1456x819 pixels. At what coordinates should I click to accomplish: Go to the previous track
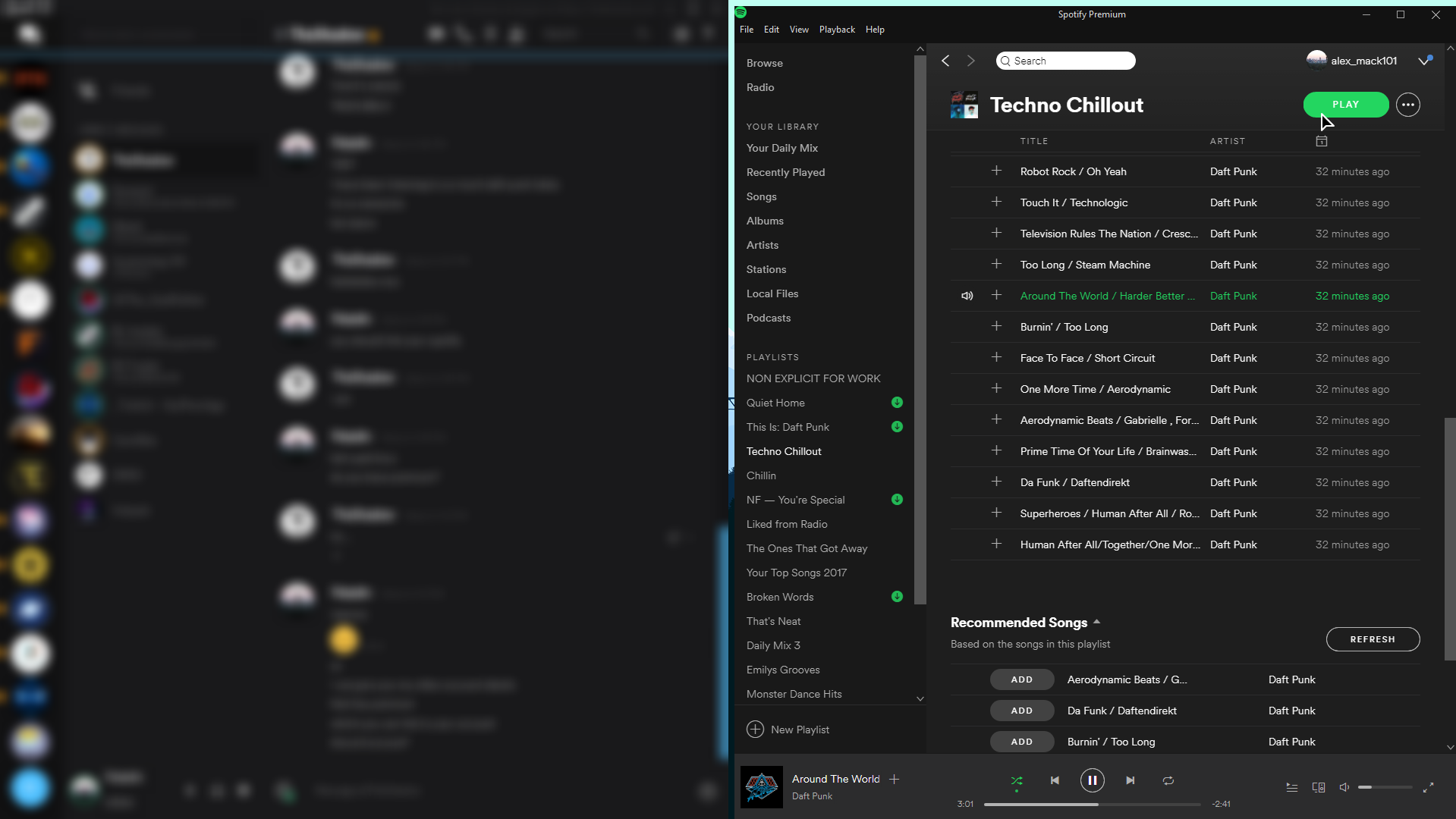pyautogui.click(x=1055, y=780)
